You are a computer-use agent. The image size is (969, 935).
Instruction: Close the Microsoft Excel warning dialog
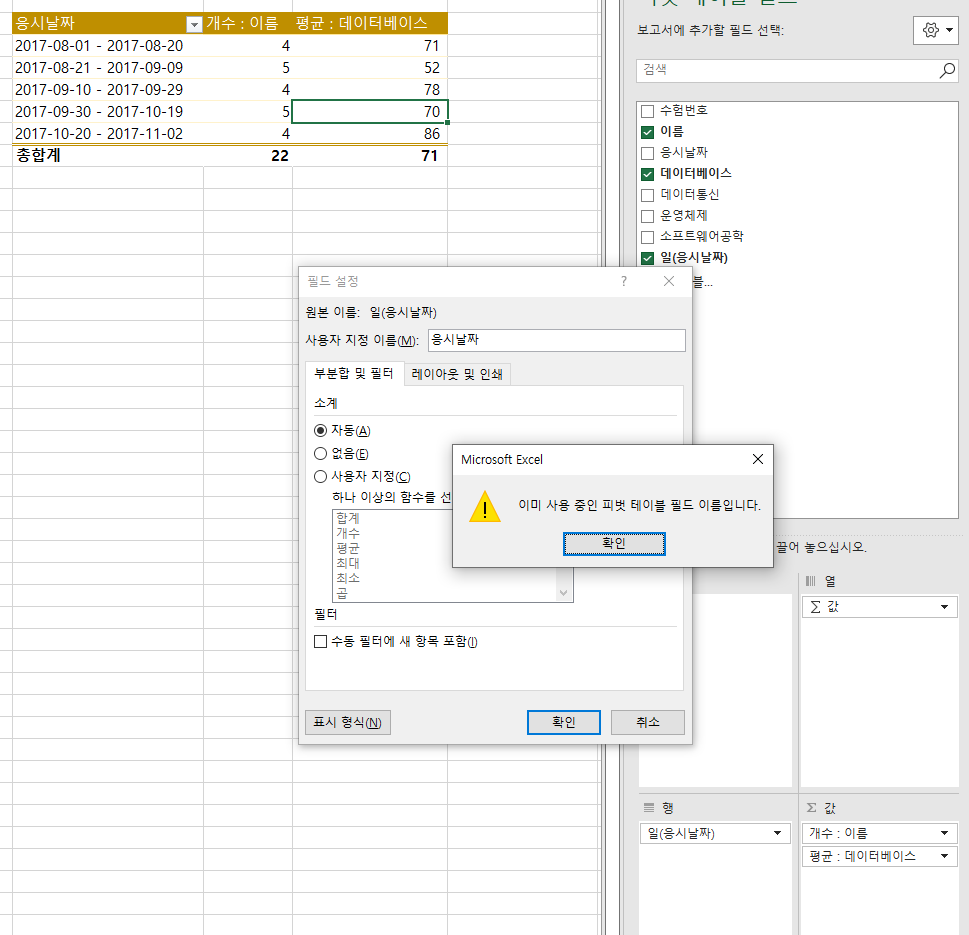coord(757,459)
